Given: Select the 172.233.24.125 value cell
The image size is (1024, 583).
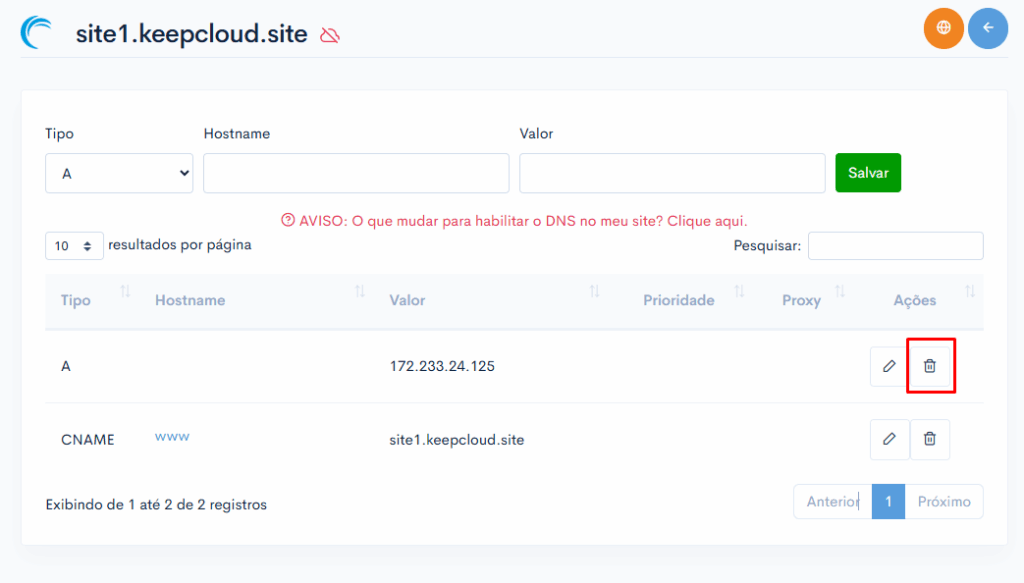Looking at the screenshot, I should tap(442, 366).
